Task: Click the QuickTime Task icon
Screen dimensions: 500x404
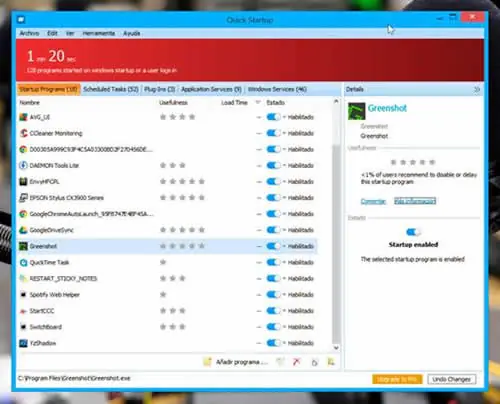Action: tap(23, 262)
